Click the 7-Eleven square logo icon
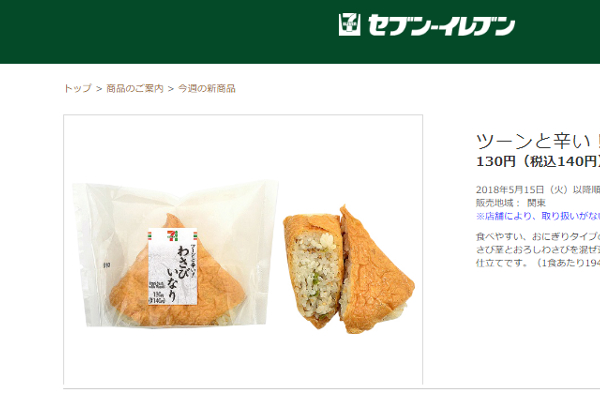This screenshot has width=600, height=400. click(349, 25)
